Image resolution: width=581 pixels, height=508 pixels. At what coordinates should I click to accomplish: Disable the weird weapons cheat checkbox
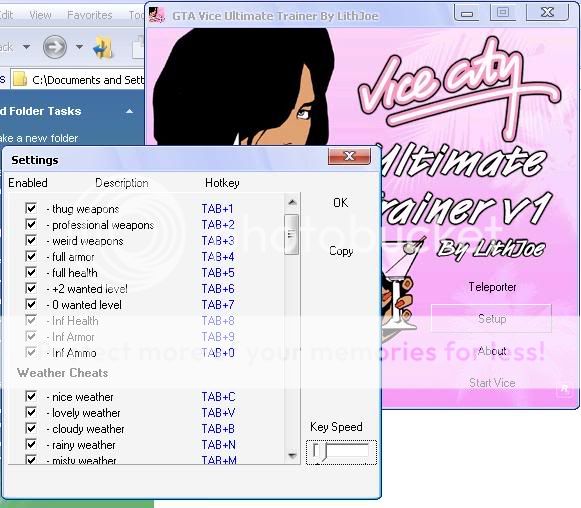point(31,240)
